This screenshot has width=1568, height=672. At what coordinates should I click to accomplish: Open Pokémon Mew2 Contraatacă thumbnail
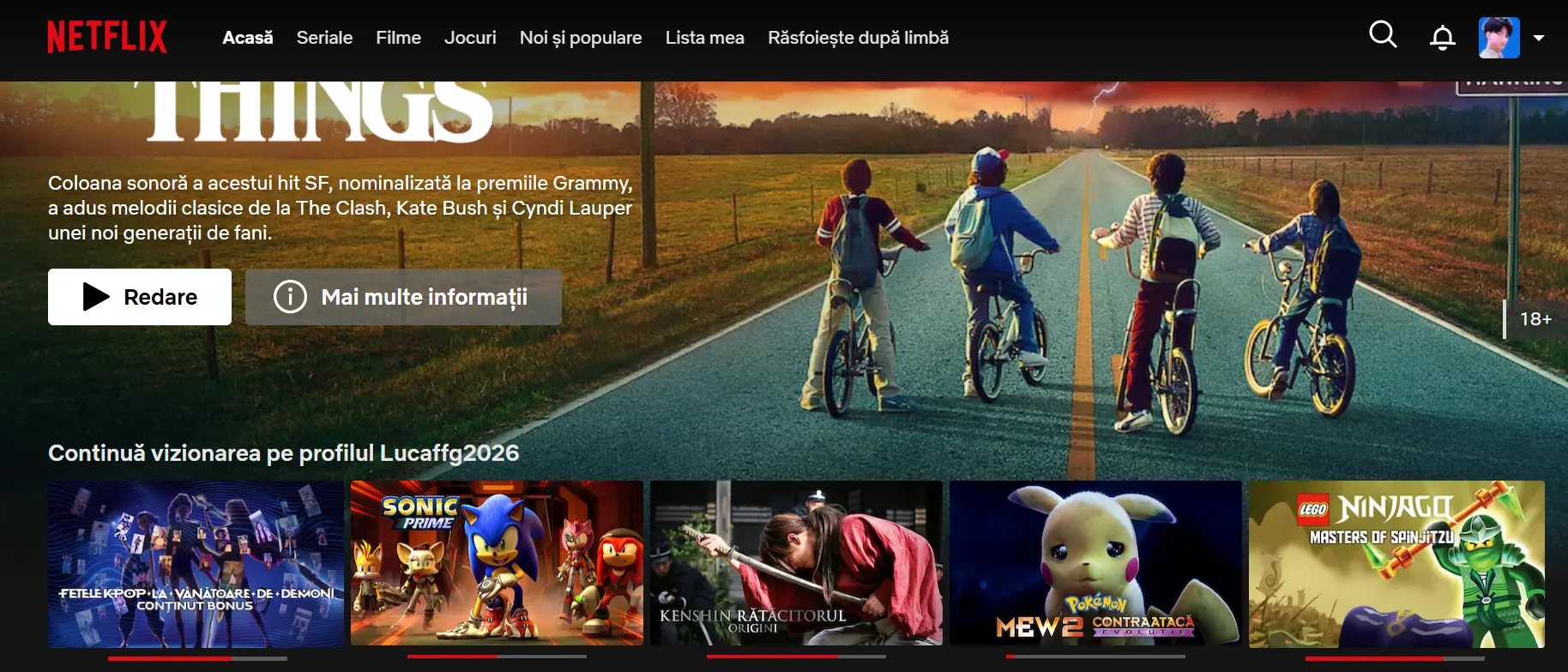tap(1095, 564)
